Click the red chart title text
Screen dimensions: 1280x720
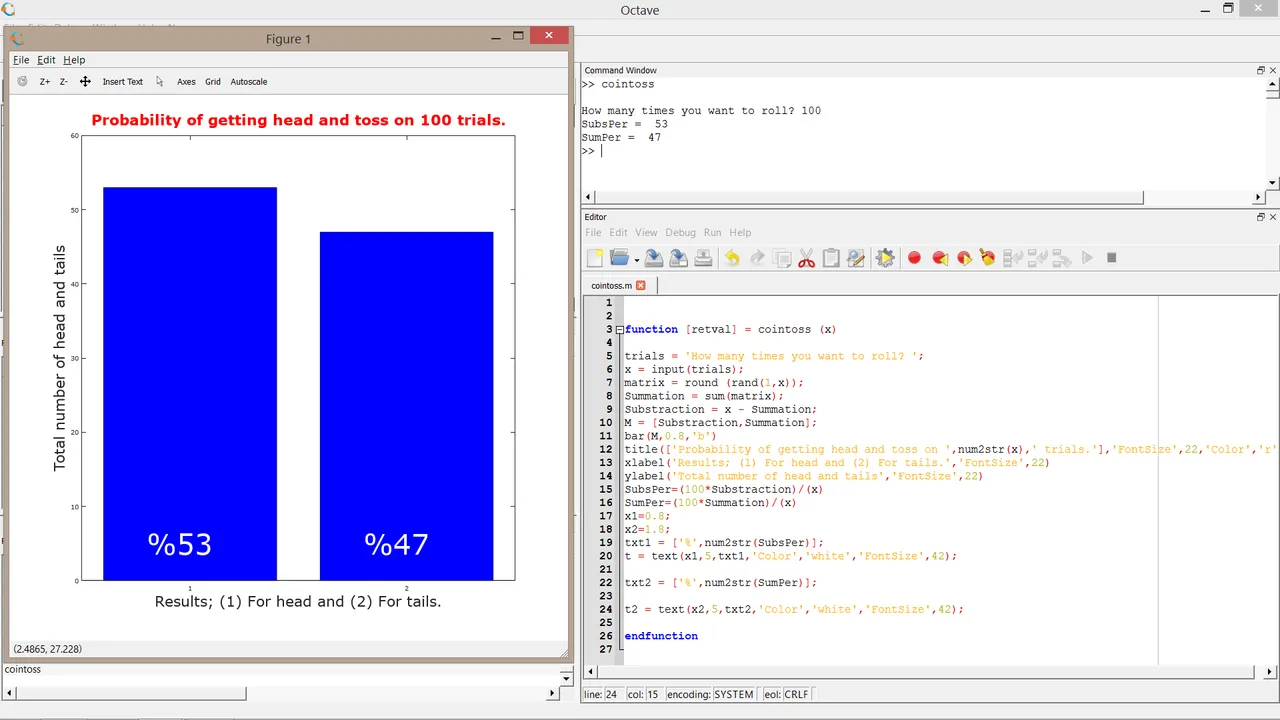[x=298, y=120]
